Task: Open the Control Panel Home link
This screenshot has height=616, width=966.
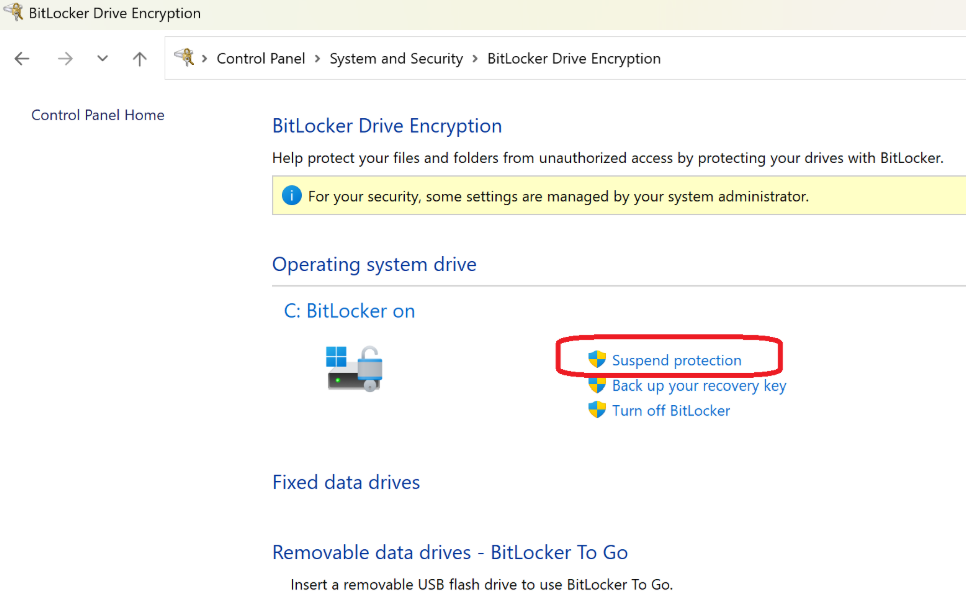Action: pos(98,115)
